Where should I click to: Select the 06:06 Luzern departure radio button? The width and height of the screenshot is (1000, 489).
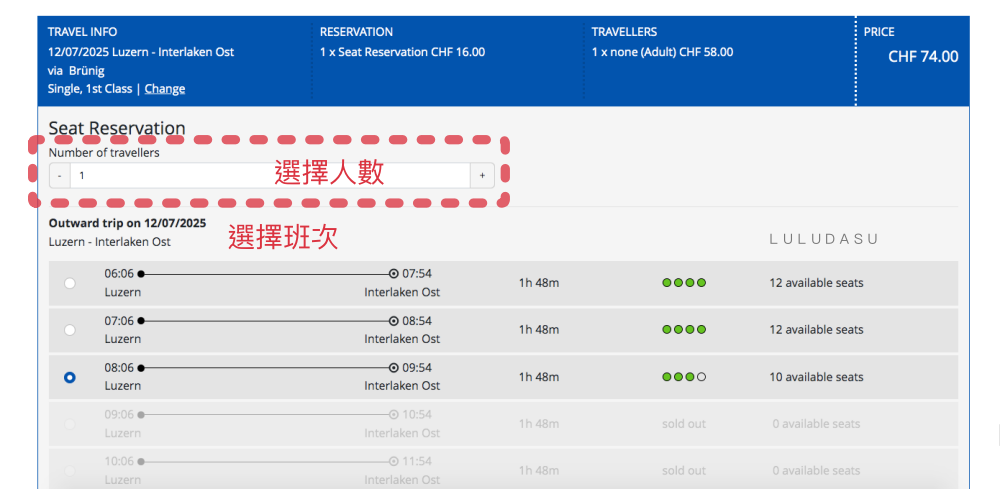(70, 283)
